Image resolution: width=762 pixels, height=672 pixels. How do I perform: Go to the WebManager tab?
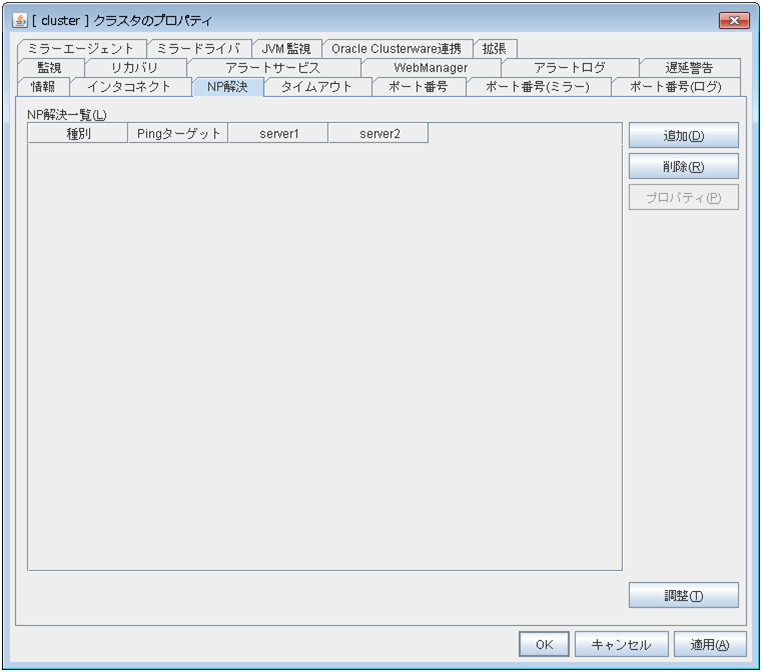(430, 67)
